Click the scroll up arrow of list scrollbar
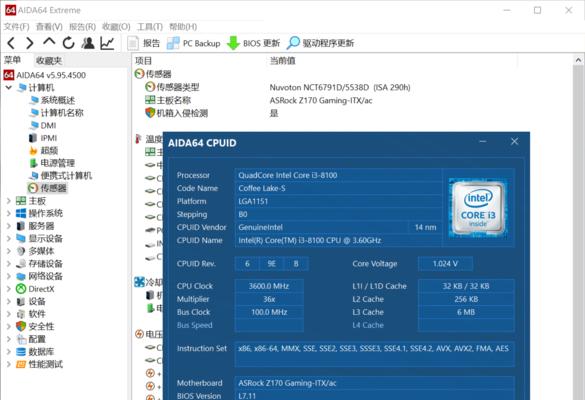This screenshot has height=400, width=585. [x=578, y=60]
